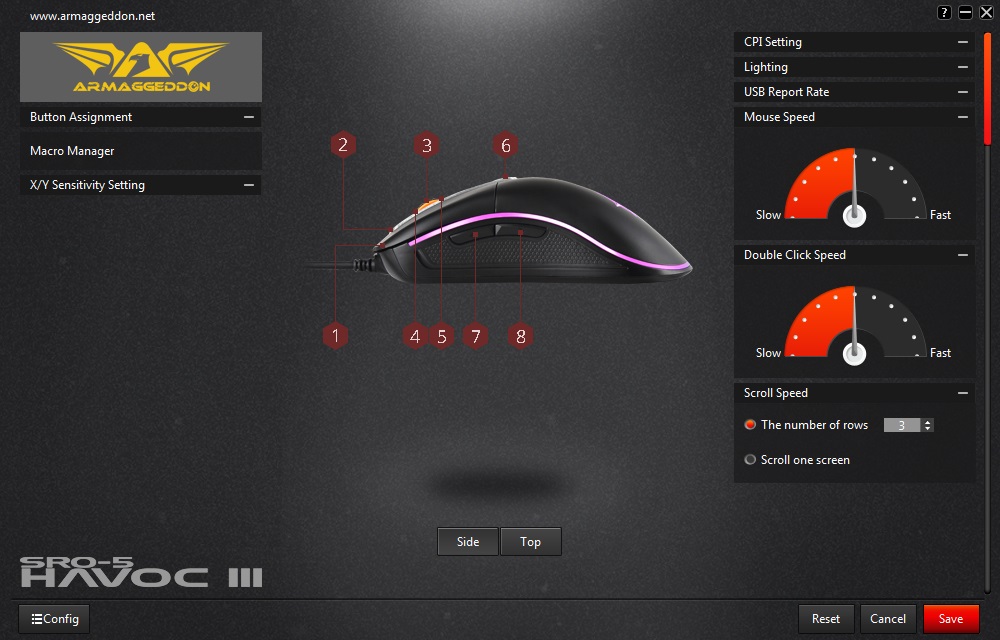Viewport: 1000px width, 640px height.
Task: Open the Config menu at bottom left
Action: pos(53,619)
